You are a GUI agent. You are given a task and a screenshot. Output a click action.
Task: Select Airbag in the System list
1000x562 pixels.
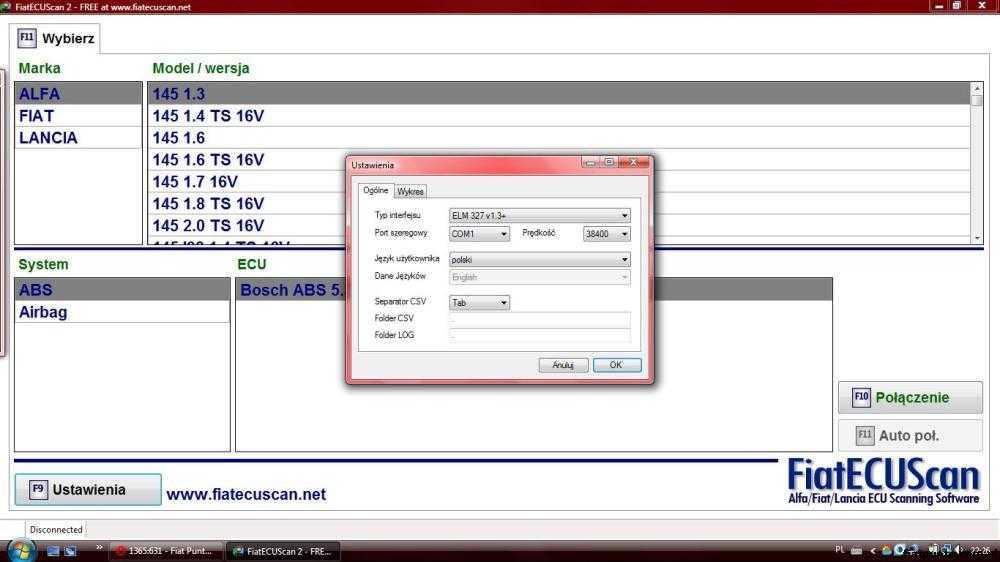click(x=122, y=312)
